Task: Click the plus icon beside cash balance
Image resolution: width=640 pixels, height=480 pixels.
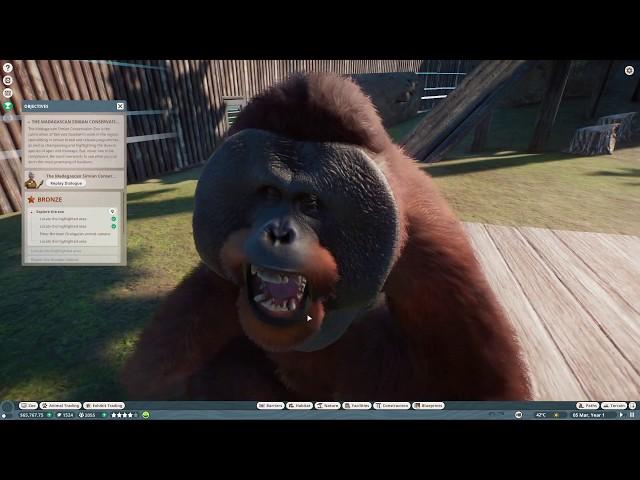Action: pos(49,415)
